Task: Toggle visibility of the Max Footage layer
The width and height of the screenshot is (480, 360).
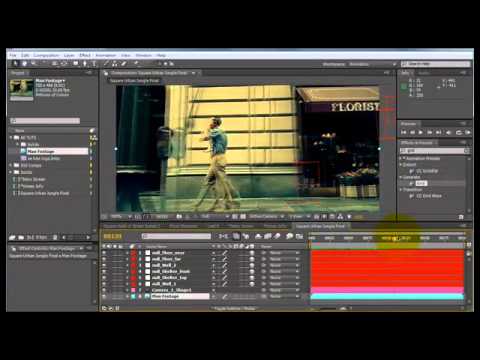Action: [x=104, y=296]
